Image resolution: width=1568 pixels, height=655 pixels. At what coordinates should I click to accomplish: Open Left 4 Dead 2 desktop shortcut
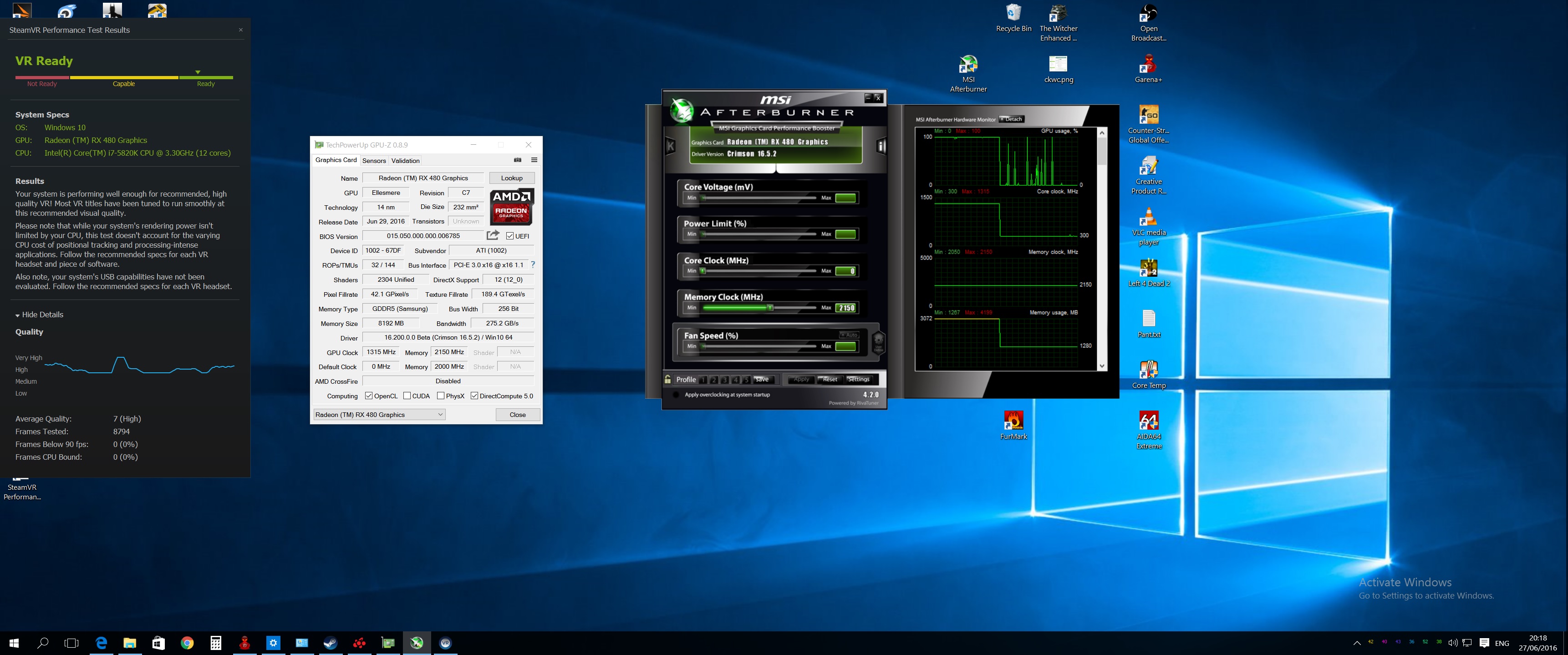[1149, 273]
